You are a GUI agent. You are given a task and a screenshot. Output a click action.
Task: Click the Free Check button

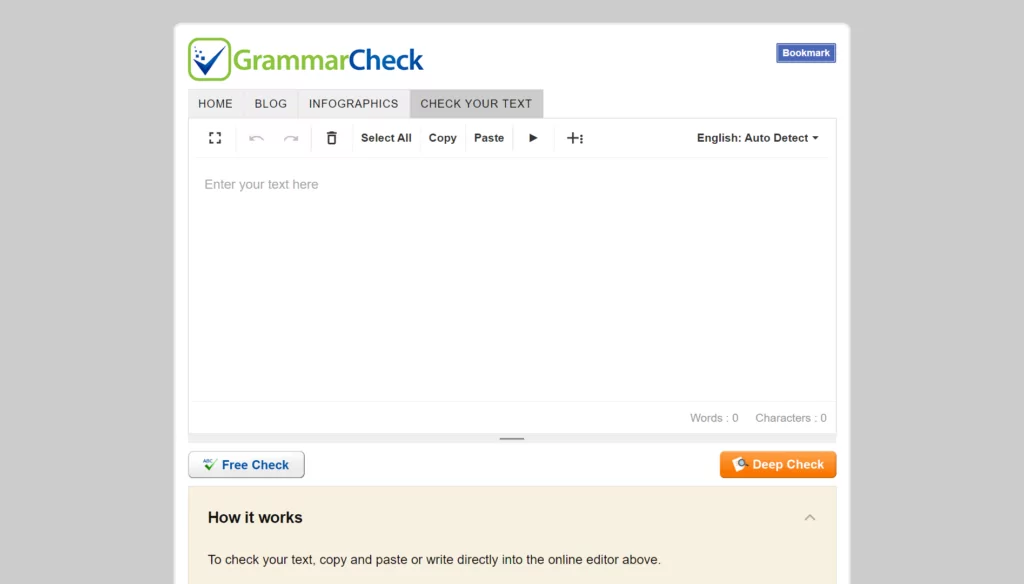[x=246, y=465]
